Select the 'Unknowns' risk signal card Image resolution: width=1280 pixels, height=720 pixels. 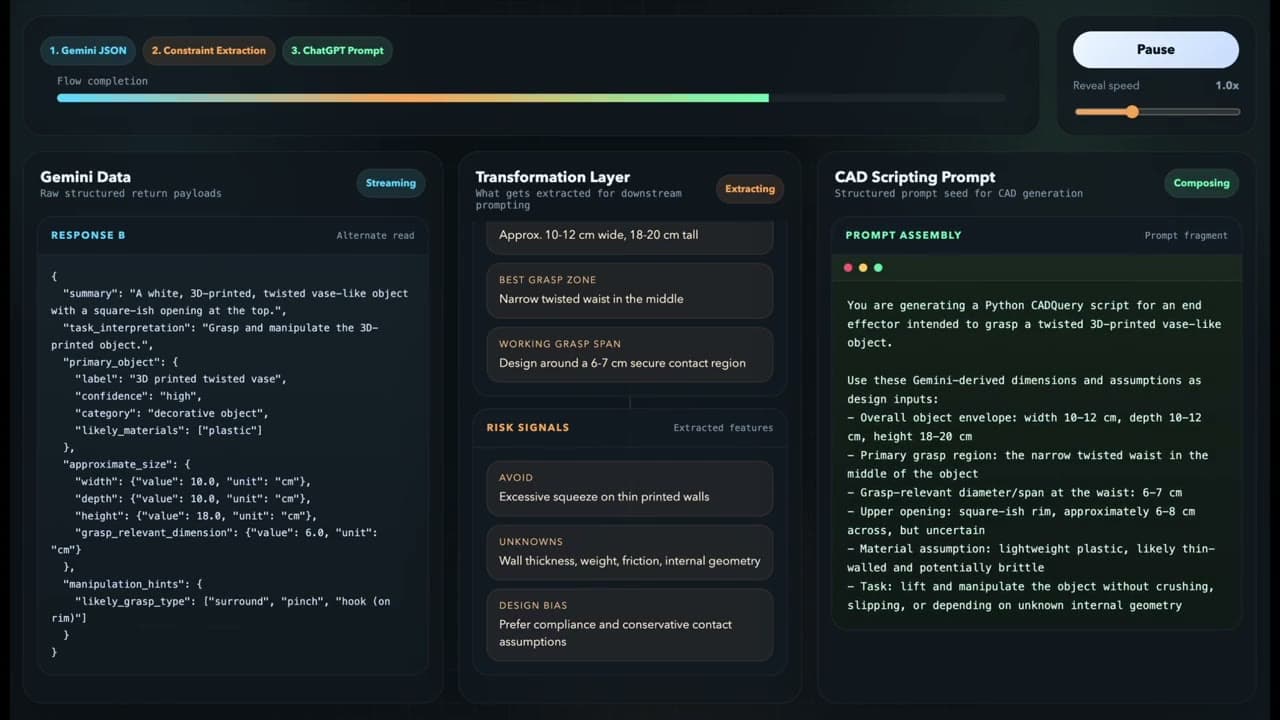pyautogui.click(x=630, y=552)
